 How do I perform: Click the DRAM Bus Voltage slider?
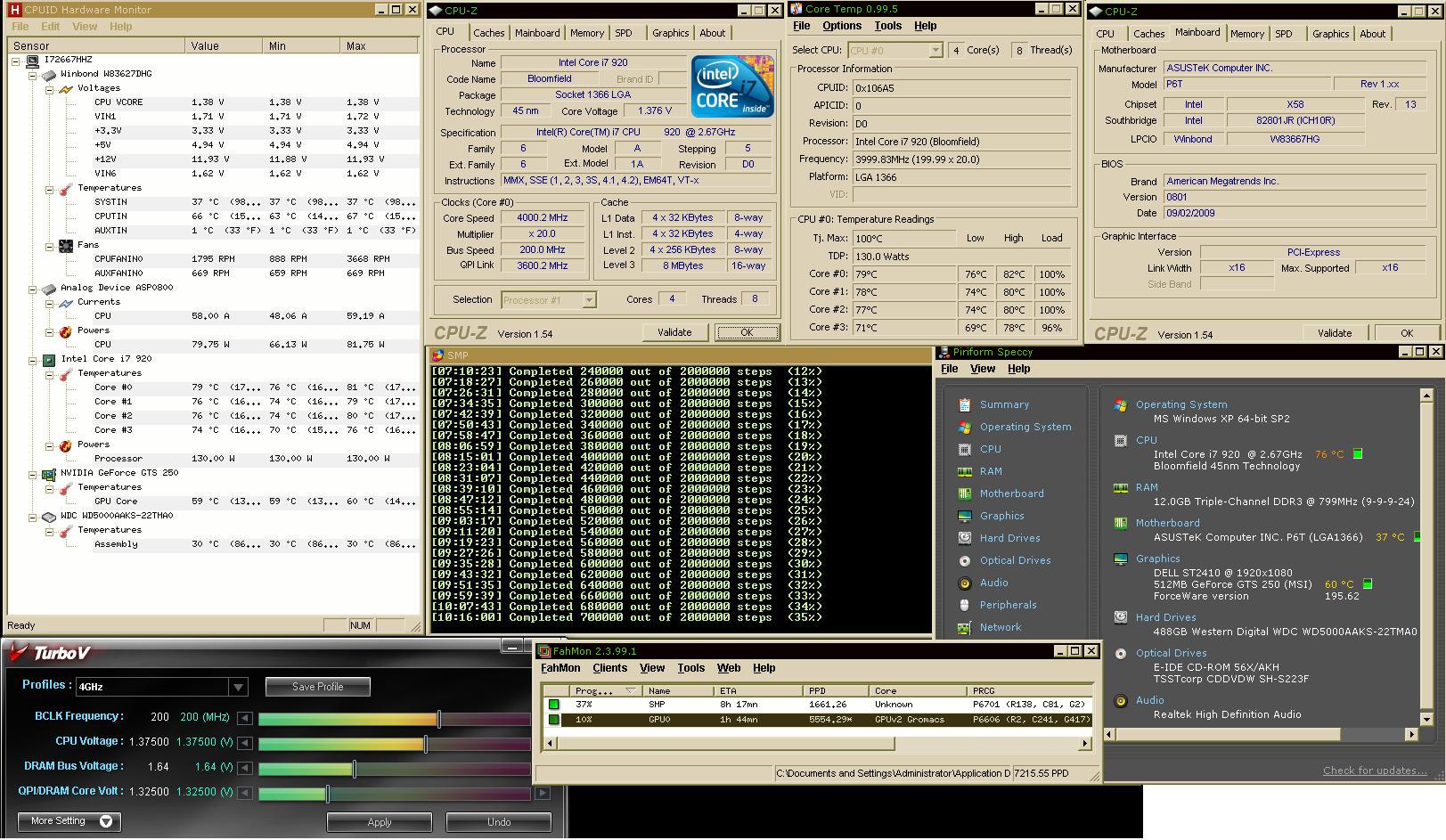[x=394, y=768]
